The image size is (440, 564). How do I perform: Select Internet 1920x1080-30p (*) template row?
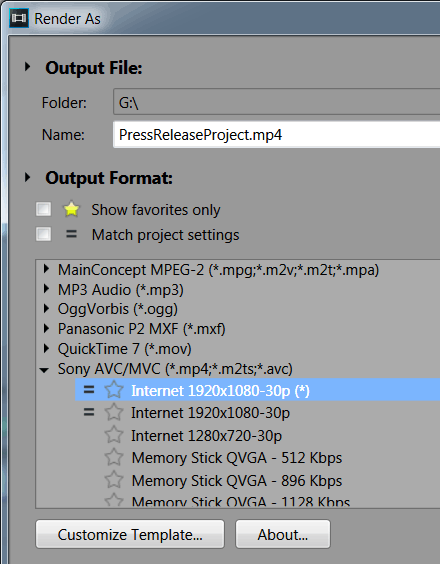point(257,390)
